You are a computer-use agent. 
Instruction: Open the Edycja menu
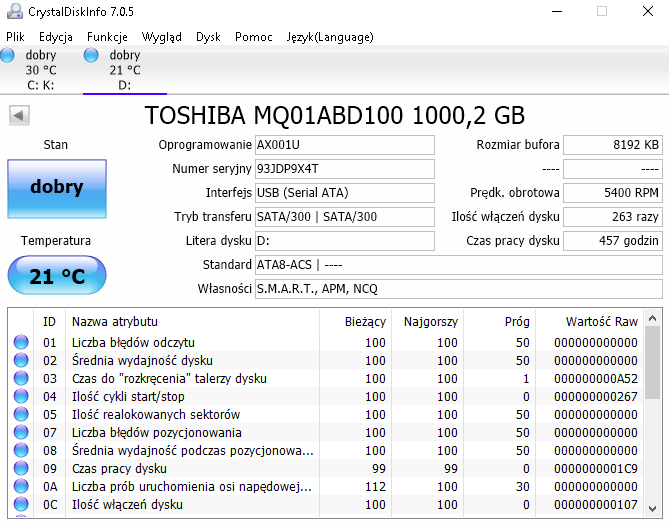coord(55,37)
